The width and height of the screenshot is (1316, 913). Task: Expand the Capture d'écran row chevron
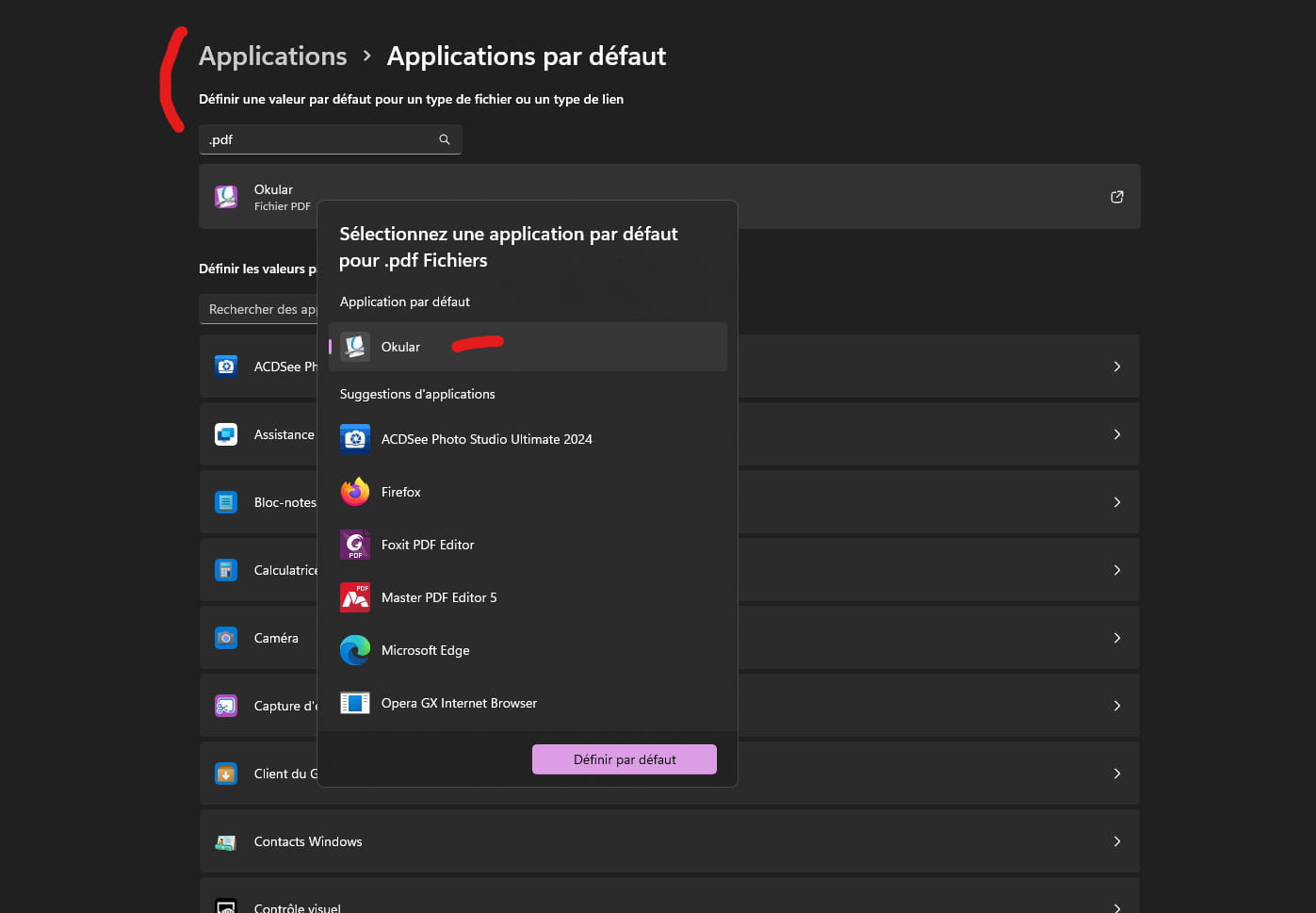(x=1117, y=706)
